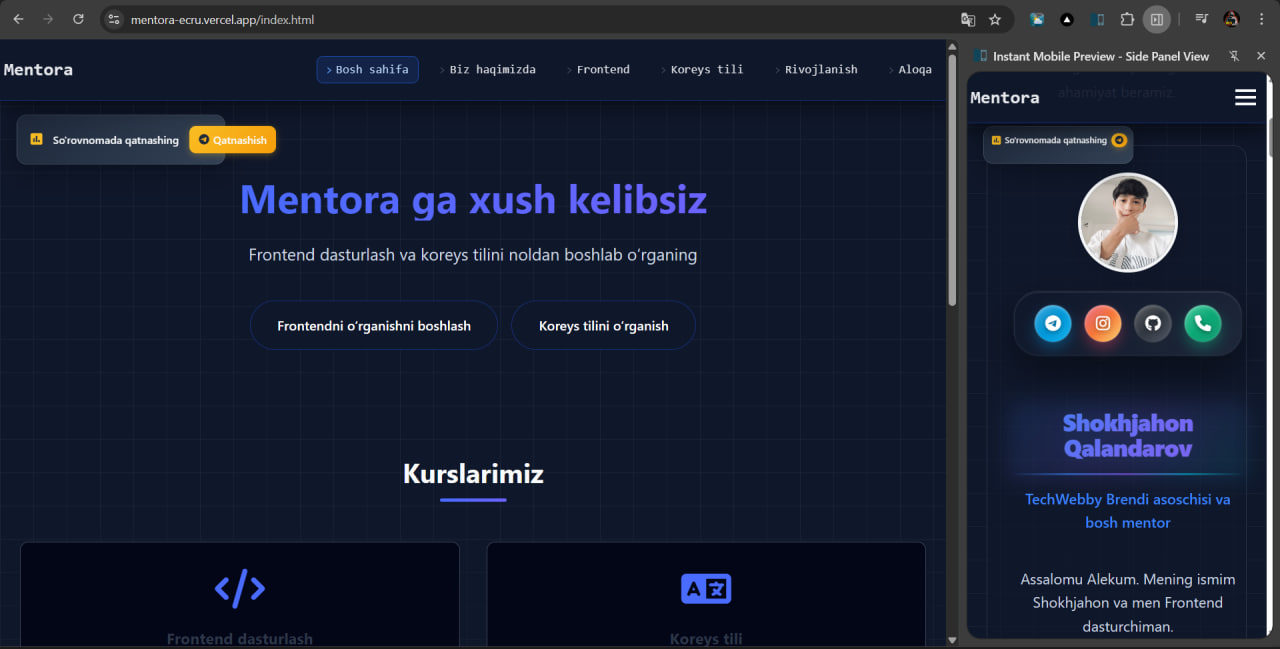
Task: Unpin the Instant Mobile Preview side panel
Action: pyautogui.click(x=1234, y=56)
